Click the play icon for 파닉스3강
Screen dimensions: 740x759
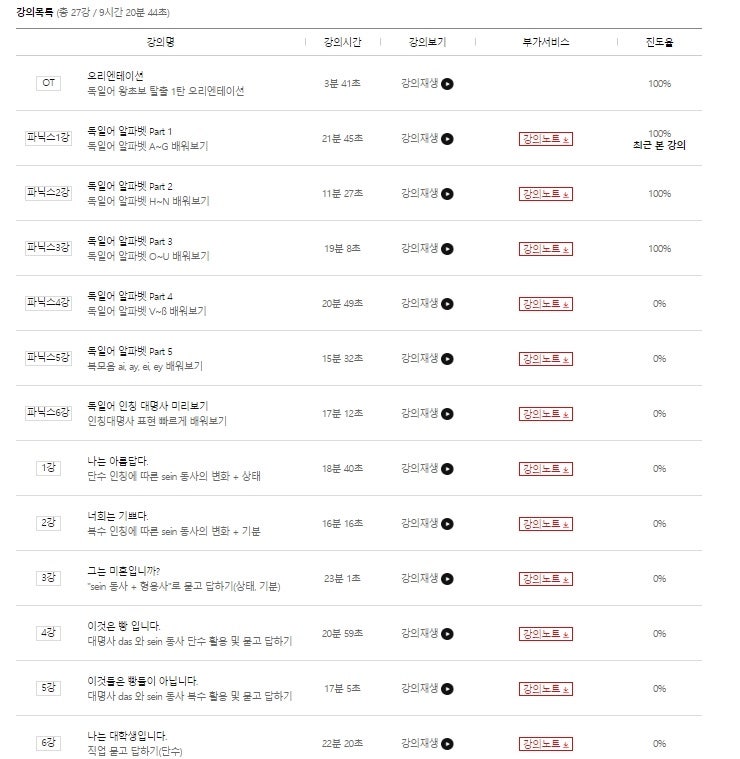447,249
